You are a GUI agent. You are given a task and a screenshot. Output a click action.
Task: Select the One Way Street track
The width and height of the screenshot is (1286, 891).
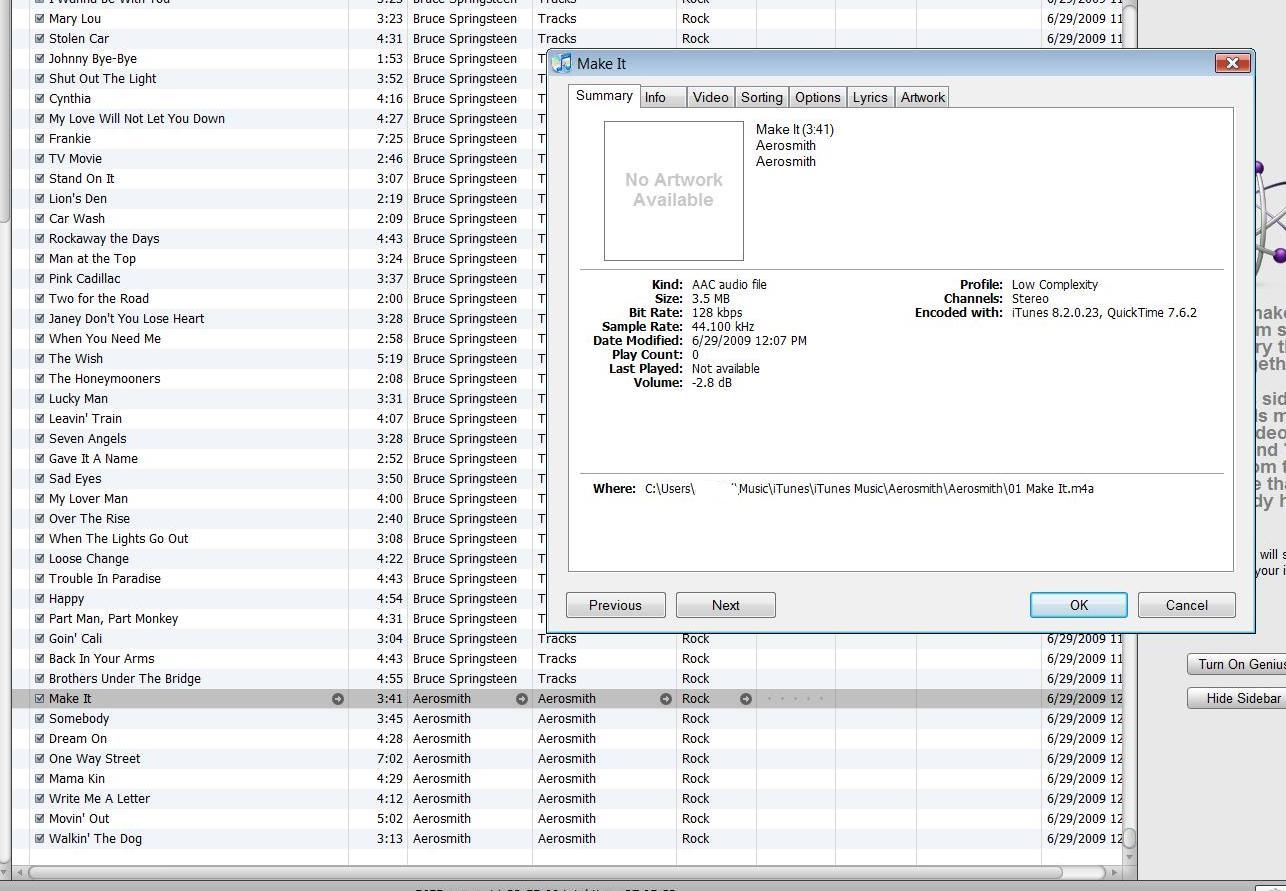[x=95, y=759]
